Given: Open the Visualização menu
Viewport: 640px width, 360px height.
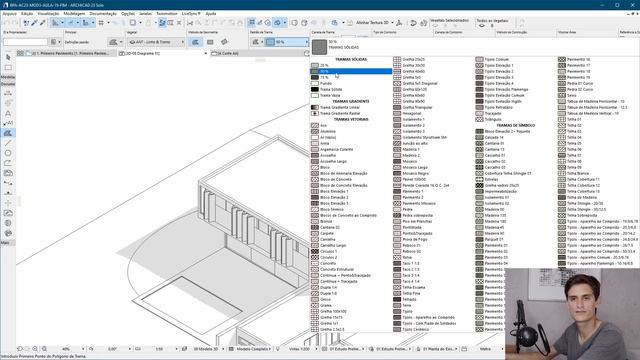Looking at the screenshot, I should coord(48,13).
